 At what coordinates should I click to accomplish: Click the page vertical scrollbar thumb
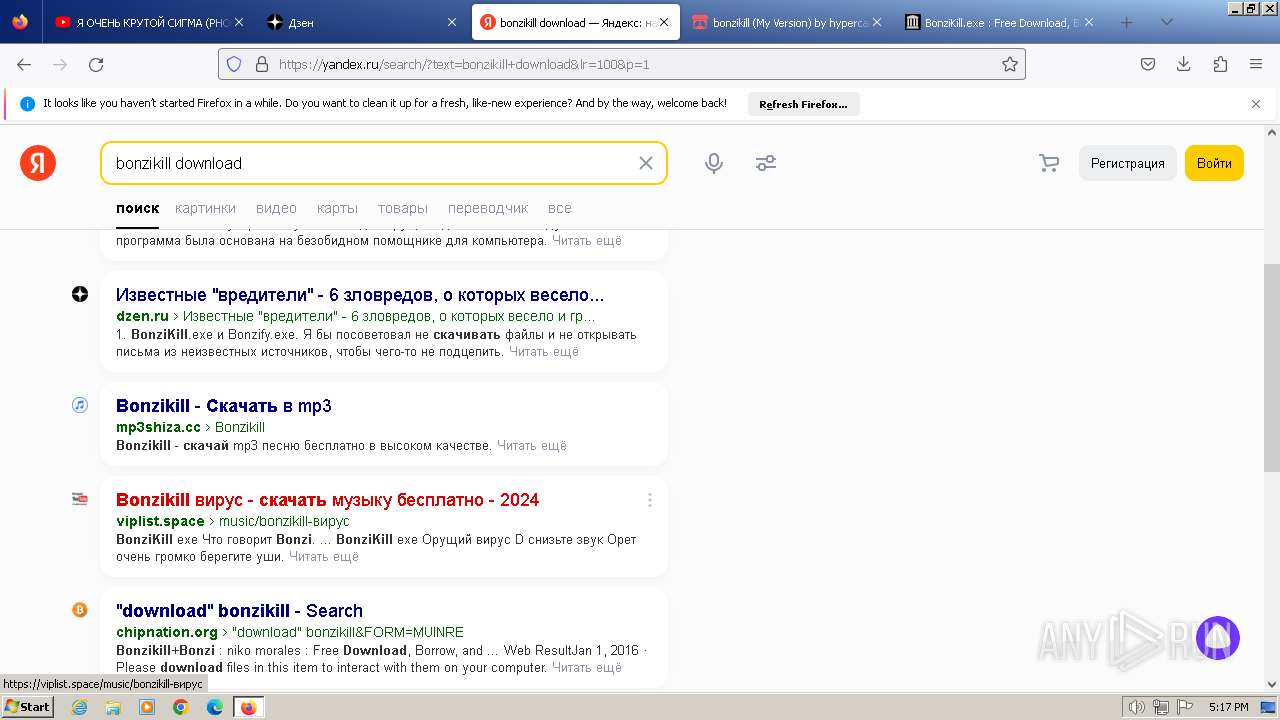[x=1271, y=368]
